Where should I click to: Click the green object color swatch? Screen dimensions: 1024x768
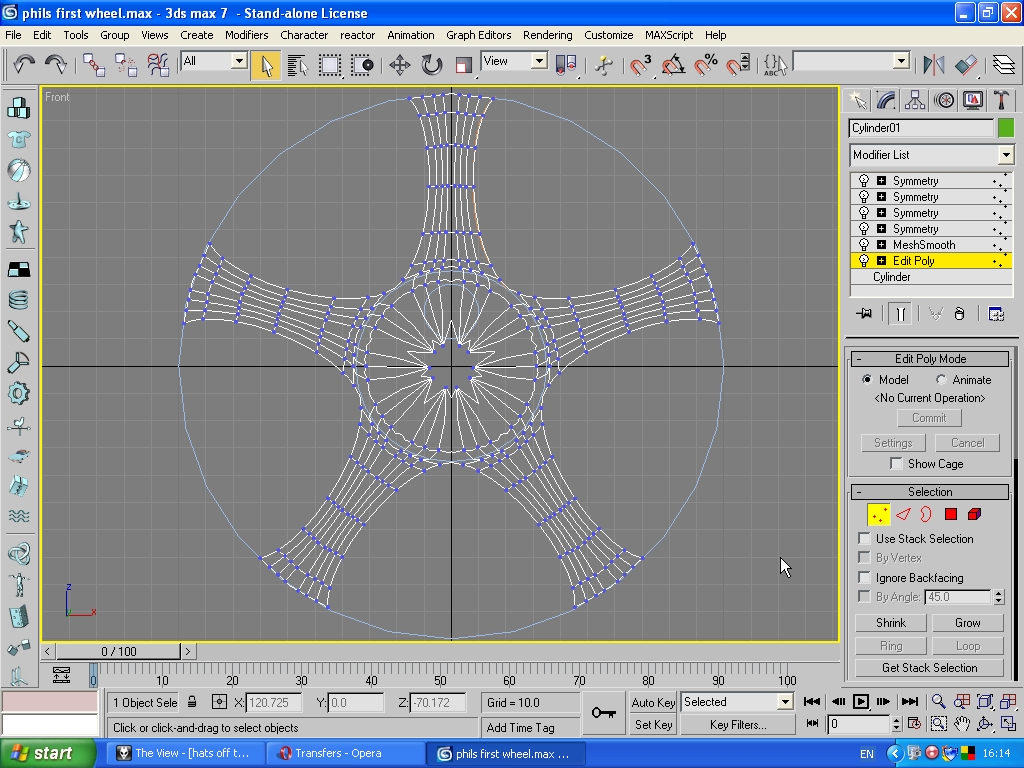click(x=1005, y=128)
